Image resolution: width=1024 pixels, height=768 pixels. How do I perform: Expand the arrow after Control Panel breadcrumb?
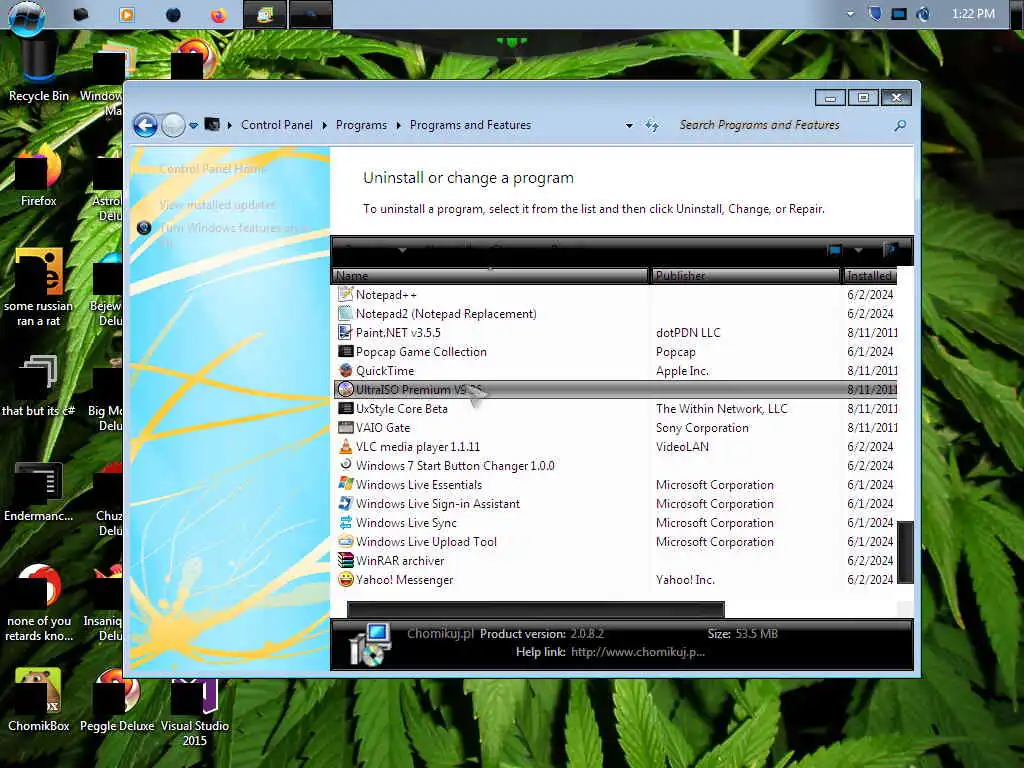[x=325, y=125]
